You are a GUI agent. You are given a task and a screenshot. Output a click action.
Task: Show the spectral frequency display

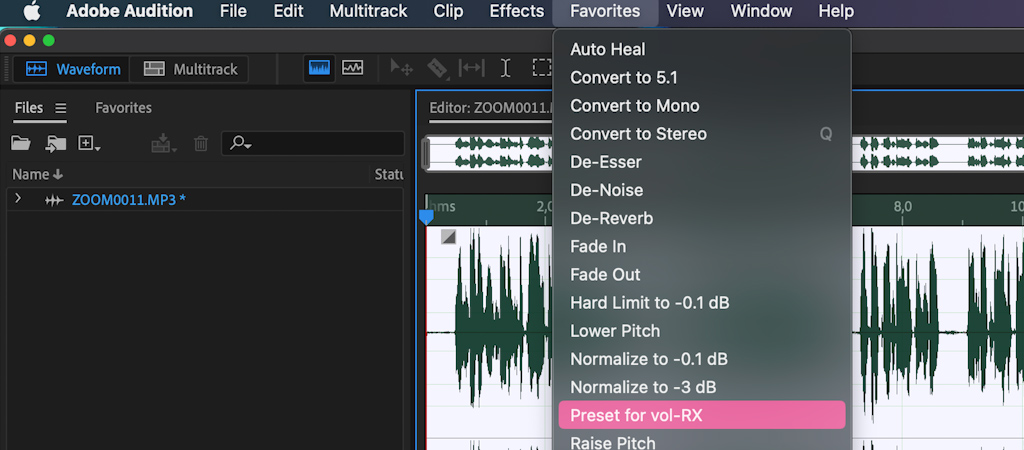319,68
